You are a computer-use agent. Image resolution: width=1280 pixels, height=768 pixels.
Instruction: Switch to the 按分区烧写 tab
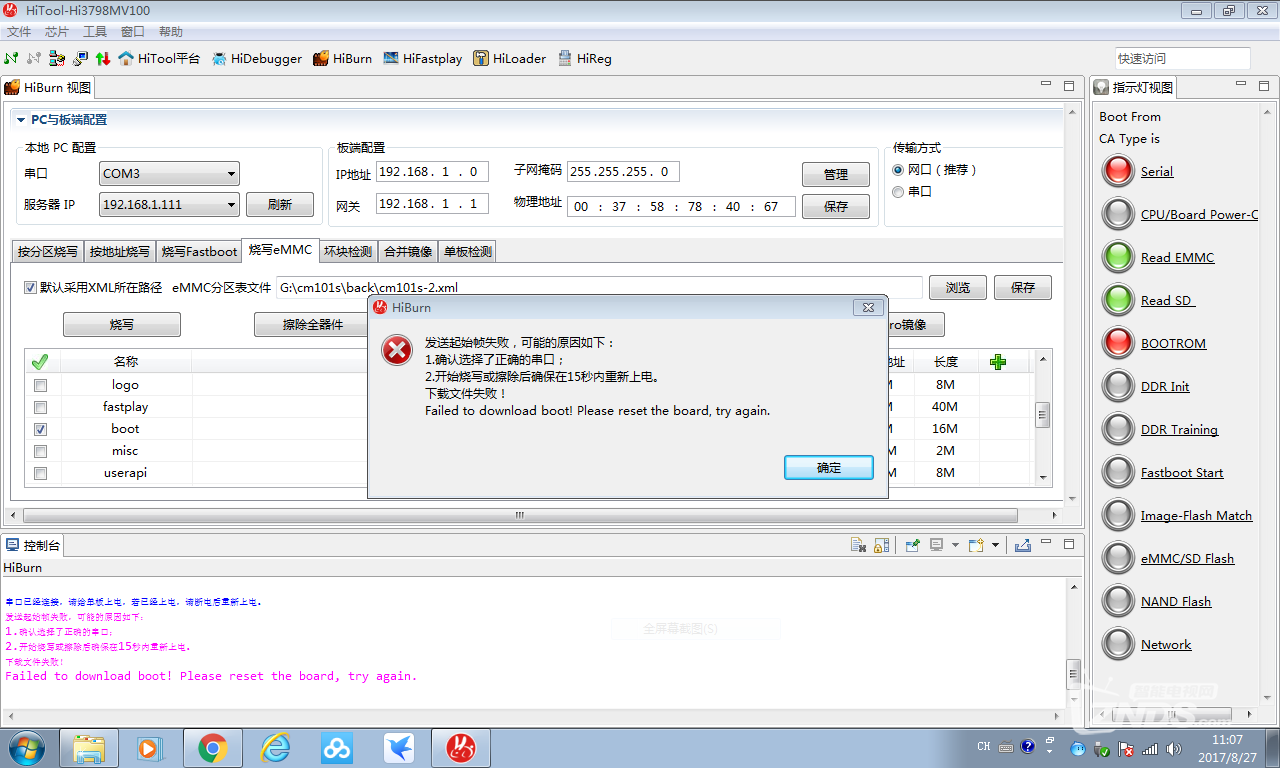pyautogui.click(x=47, y=252)
